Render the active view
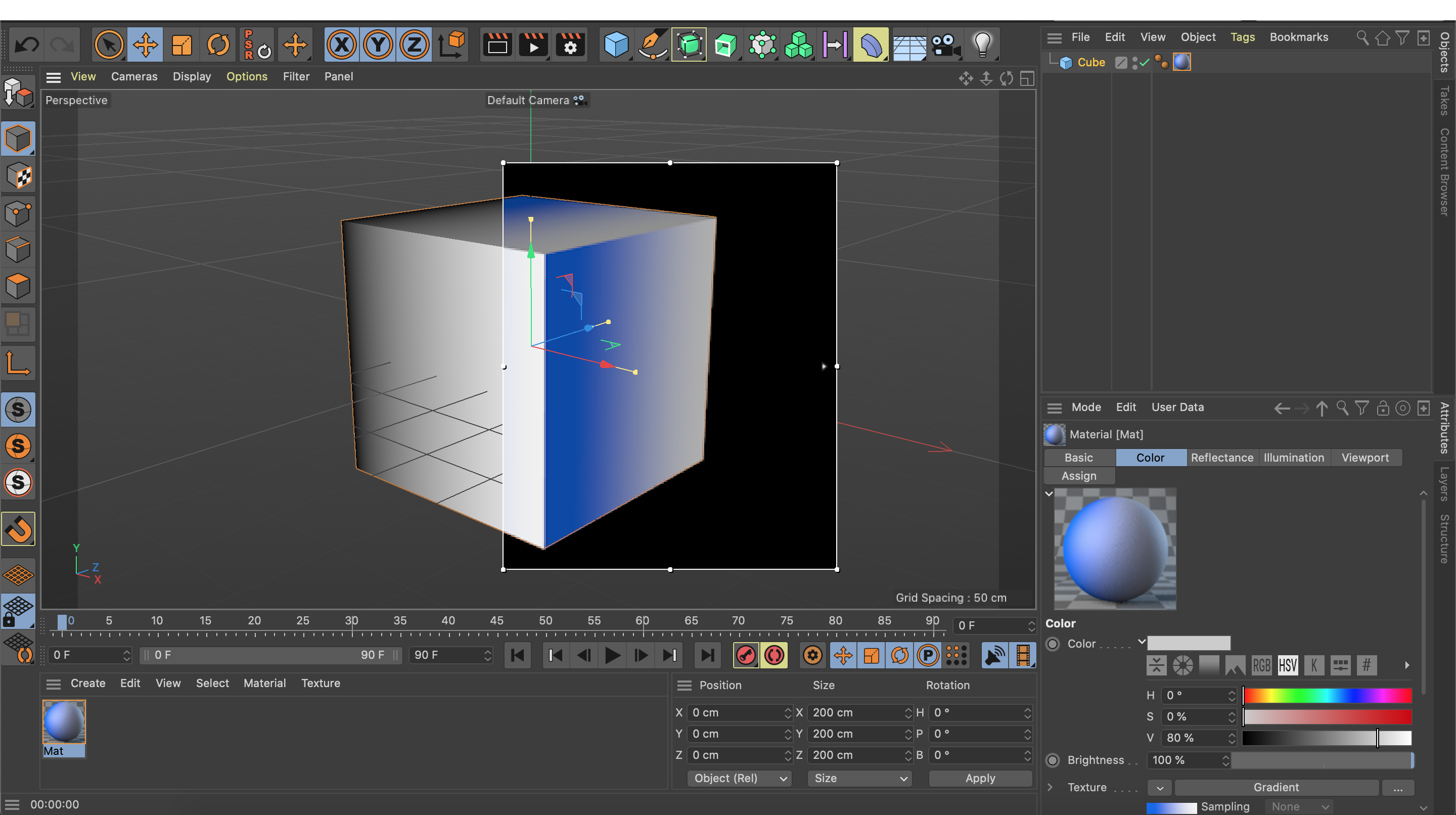Viewport: 1456px width, 815px height. tap(497, 44)
